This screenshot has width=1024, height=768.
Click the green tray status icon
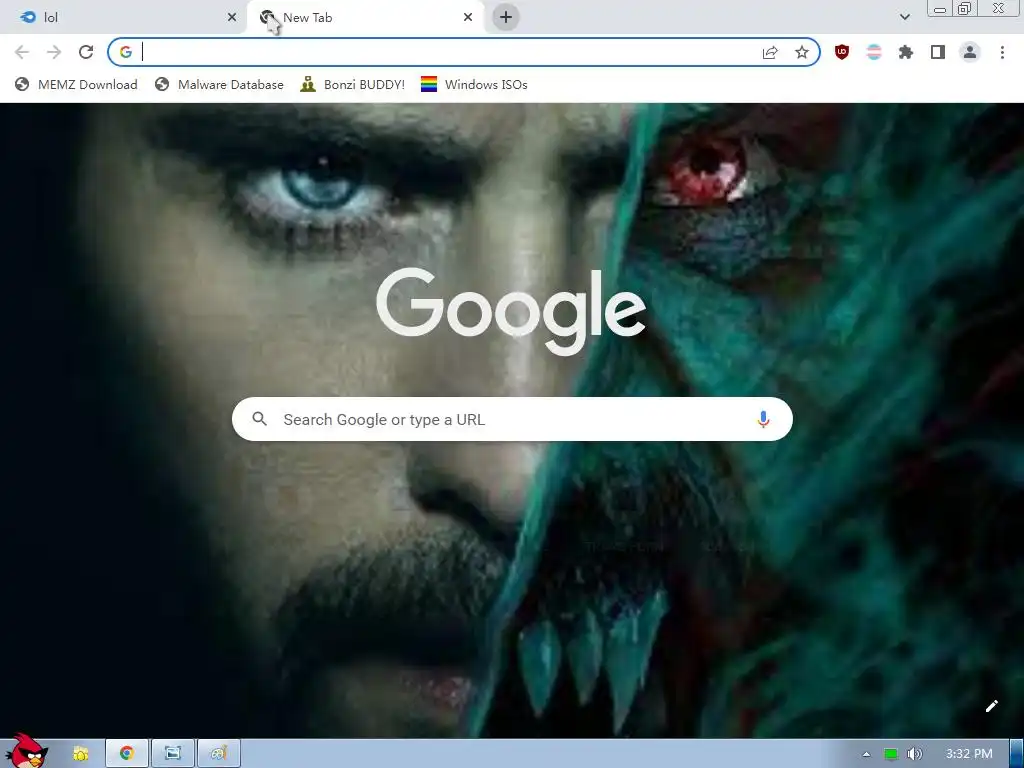tap(891, 754)
